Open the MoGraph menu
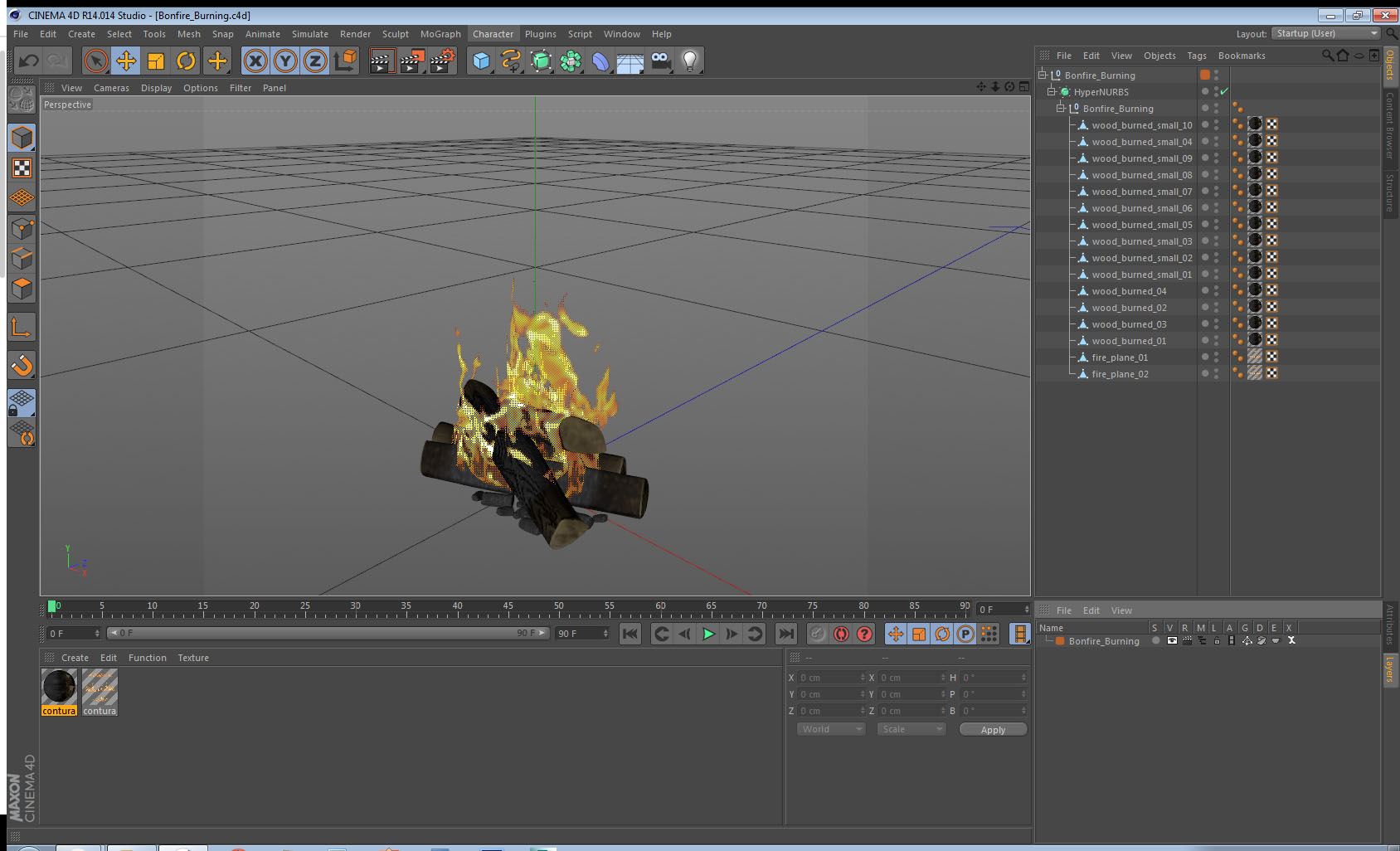The height and width of the screenshot is (851, 1400). tap(440, 34)
